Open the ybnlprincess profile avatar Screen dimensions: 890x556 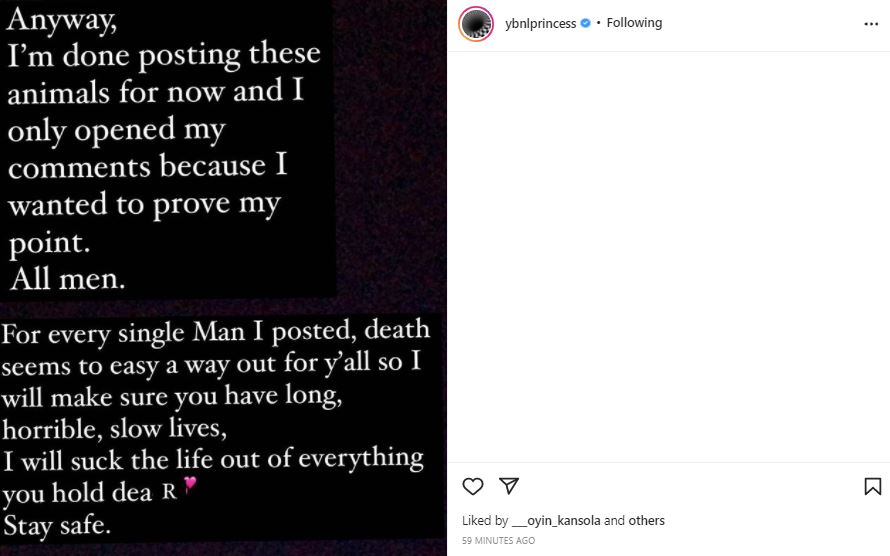coord(476,24)
